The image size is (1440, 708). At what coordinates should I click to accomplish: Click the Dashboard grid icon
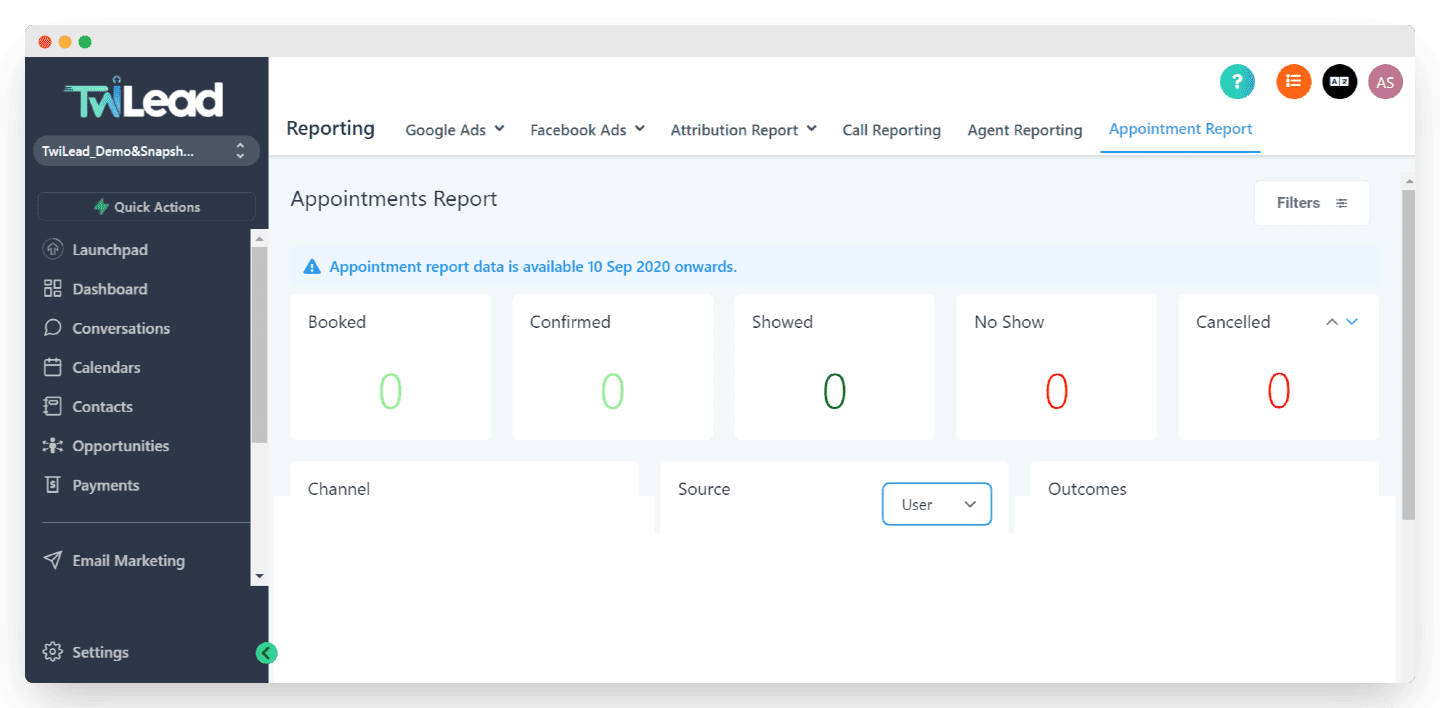click(x=53, y=289)
